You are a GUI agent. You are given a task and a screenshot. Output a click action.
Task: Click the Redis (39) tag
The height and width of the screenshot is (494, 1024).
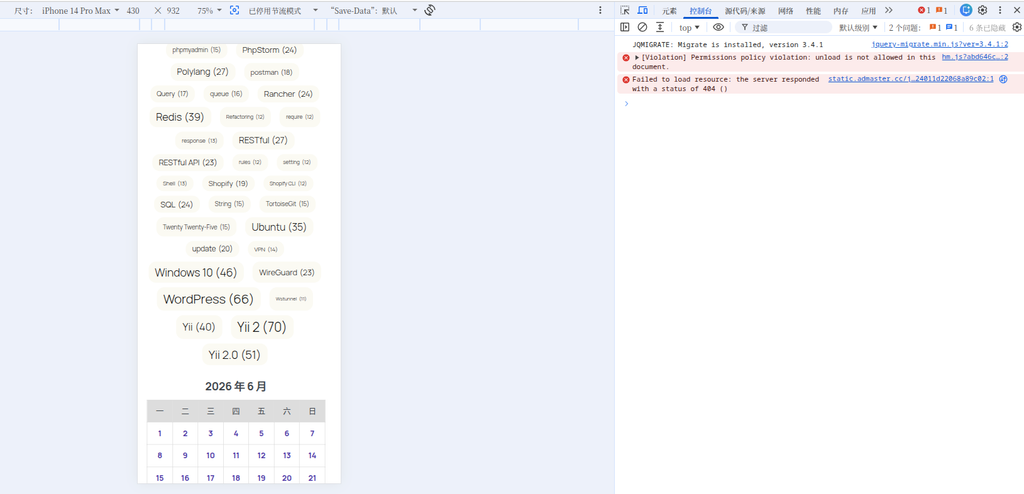[180, 117]
